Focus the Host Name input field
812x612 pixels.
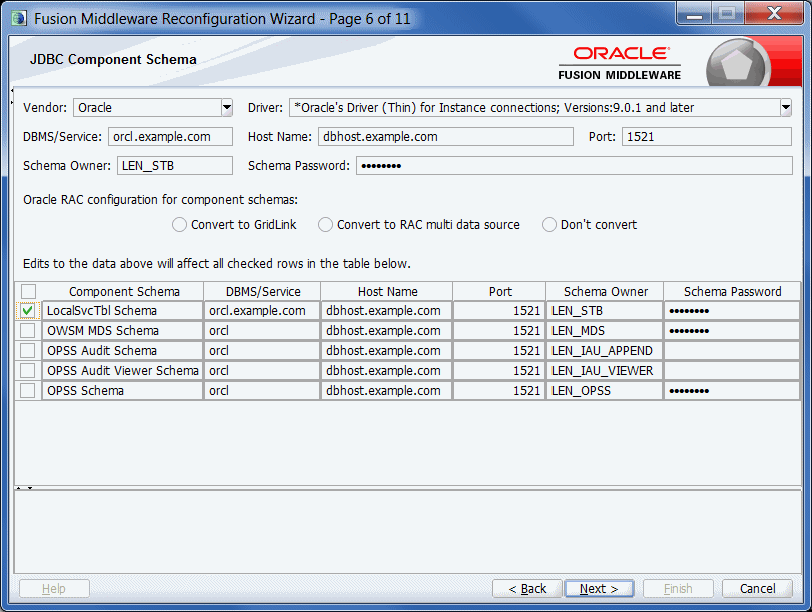pos(445,137)
